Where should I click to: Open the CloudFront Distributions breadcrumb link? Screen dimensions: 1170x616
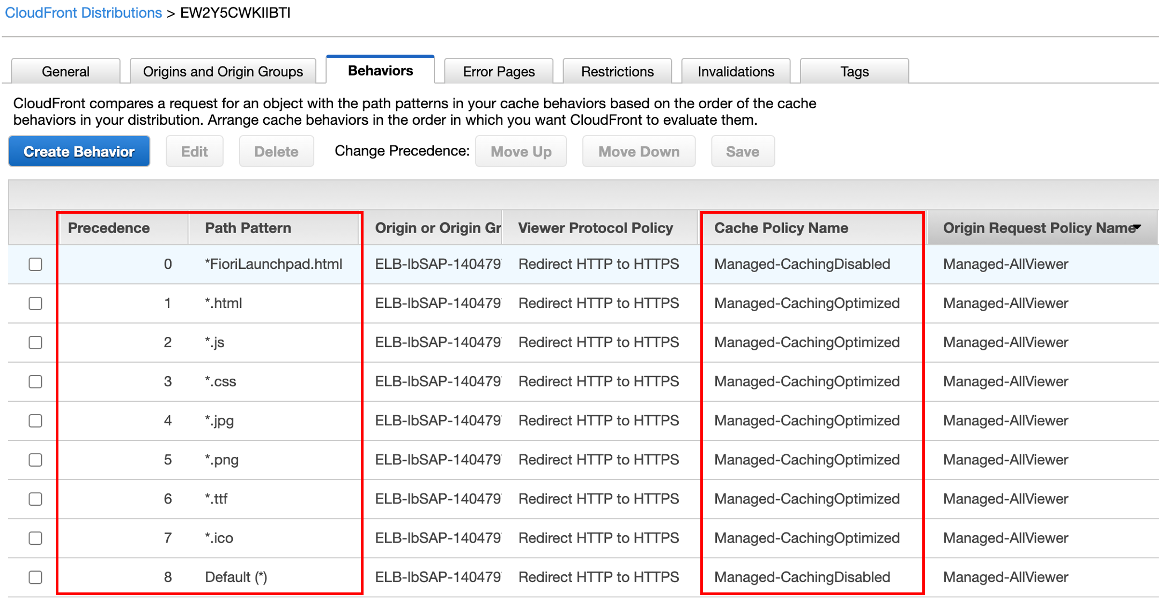point(83,13)
